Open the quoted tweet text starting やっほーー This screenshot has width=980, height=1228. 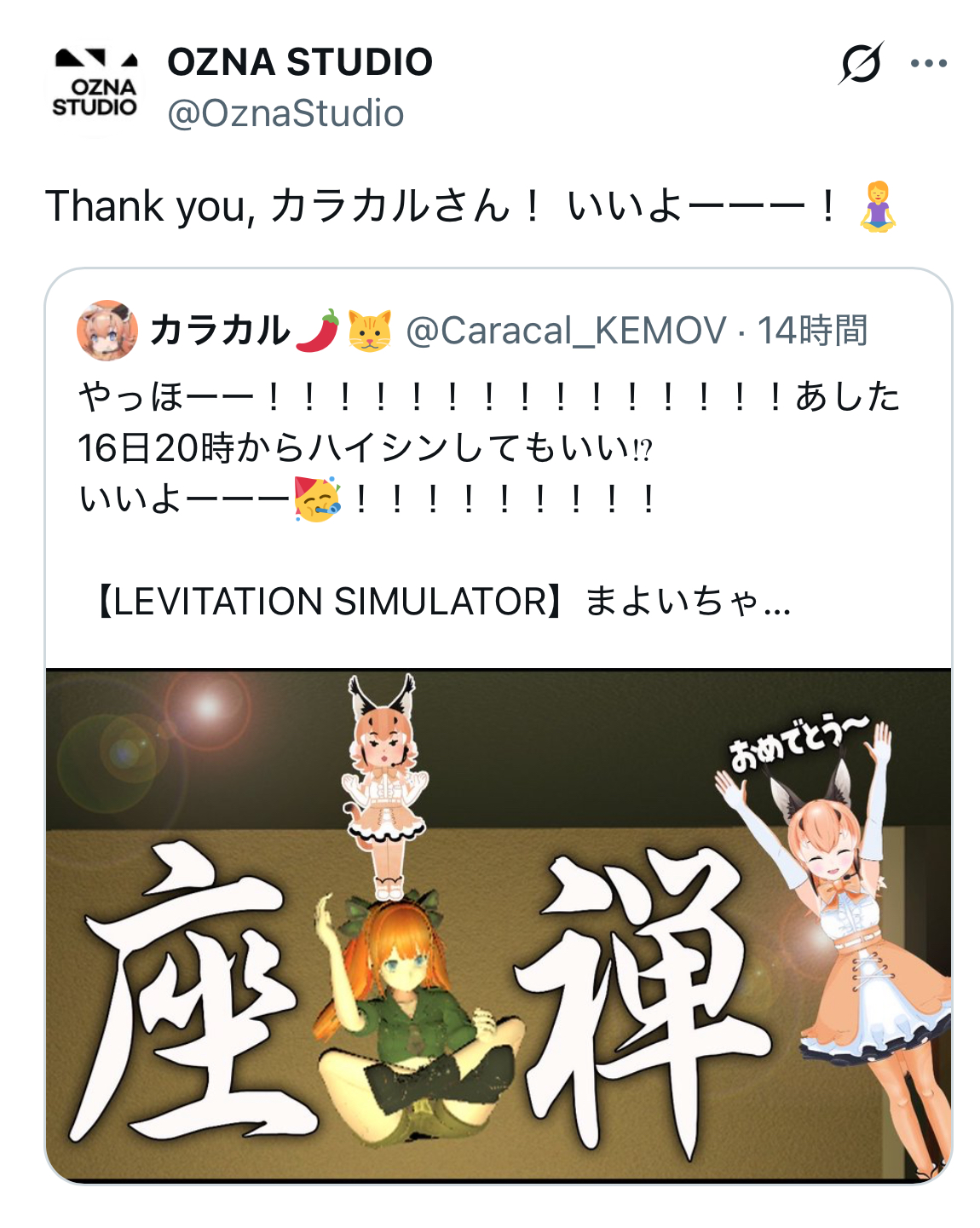(x=489, y=447)
